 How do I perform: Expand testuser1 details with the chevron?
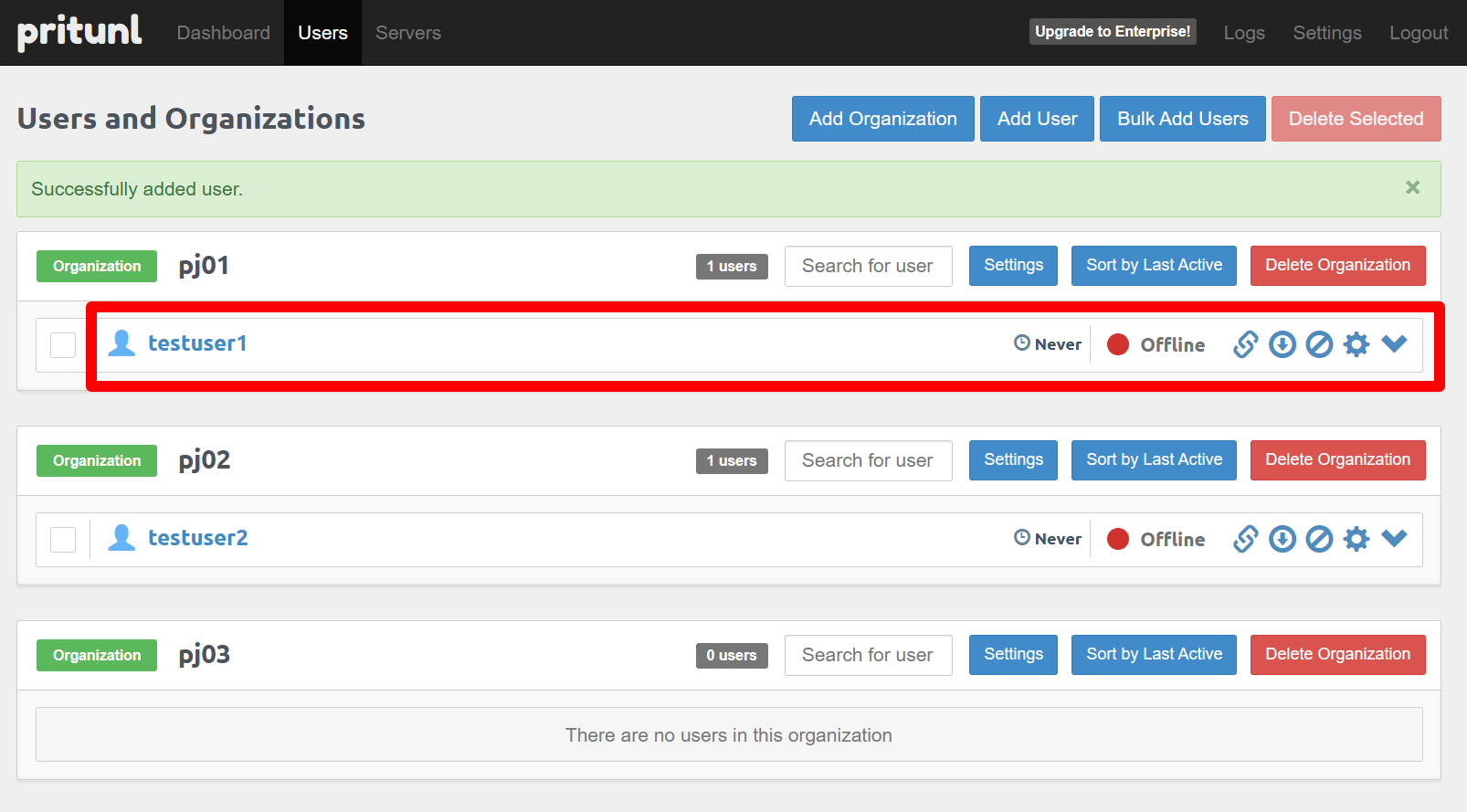click(1394, 343)
